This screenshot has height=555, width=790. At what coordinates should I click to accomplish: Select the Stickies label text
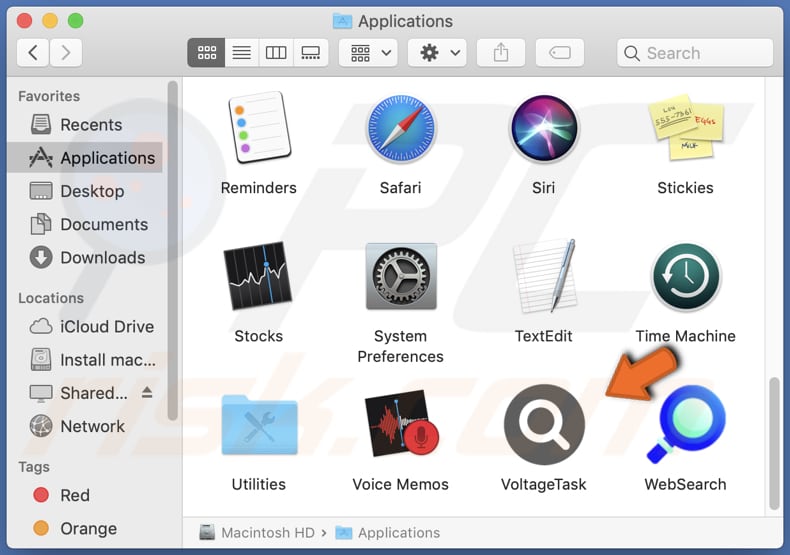(x=686, y=188)
